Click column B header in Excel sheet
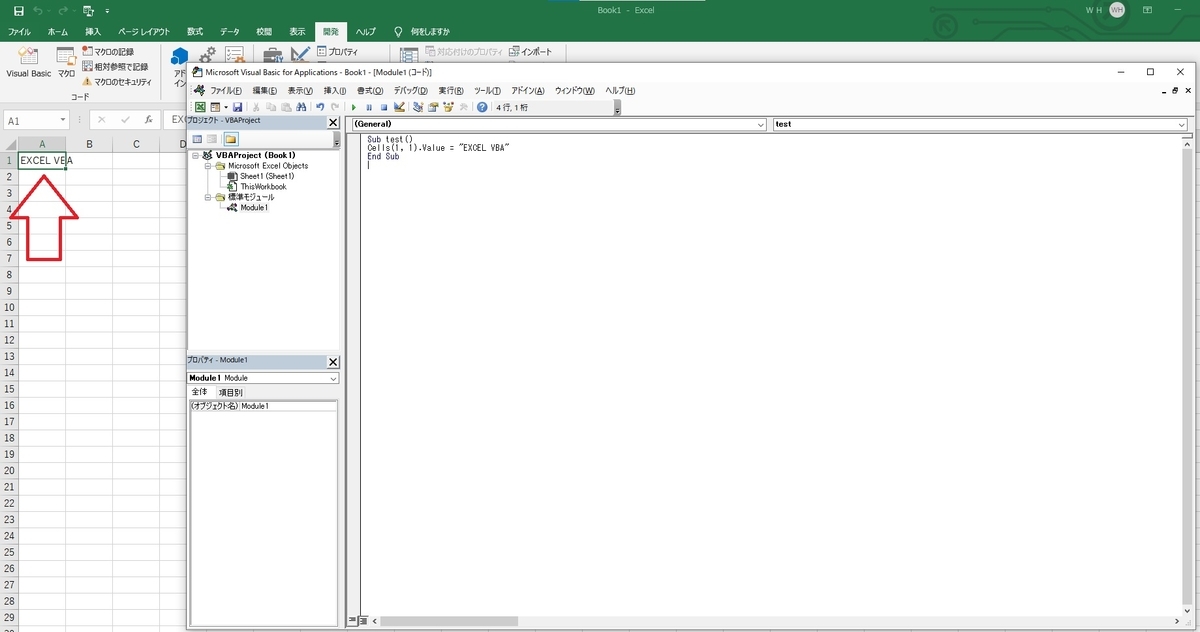The width and height of the screenshot is (1200, 632). pyautogui.click(x=89, y=145)
